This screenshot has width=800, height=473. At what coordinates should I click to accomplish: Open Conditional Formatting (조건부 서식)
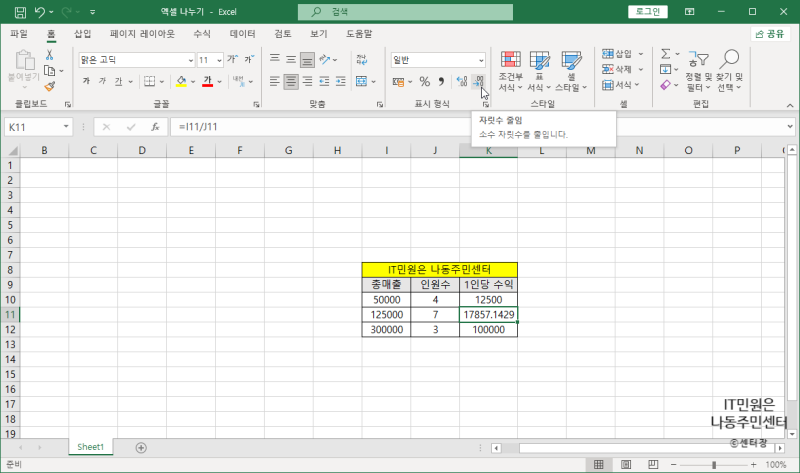(511, 71)
